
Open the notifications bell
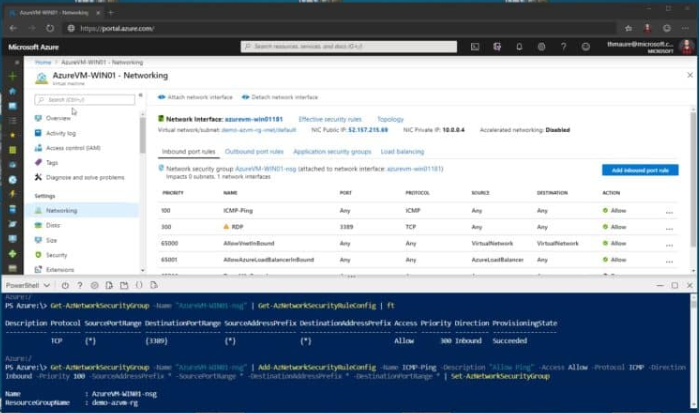[x=519, y=46]
